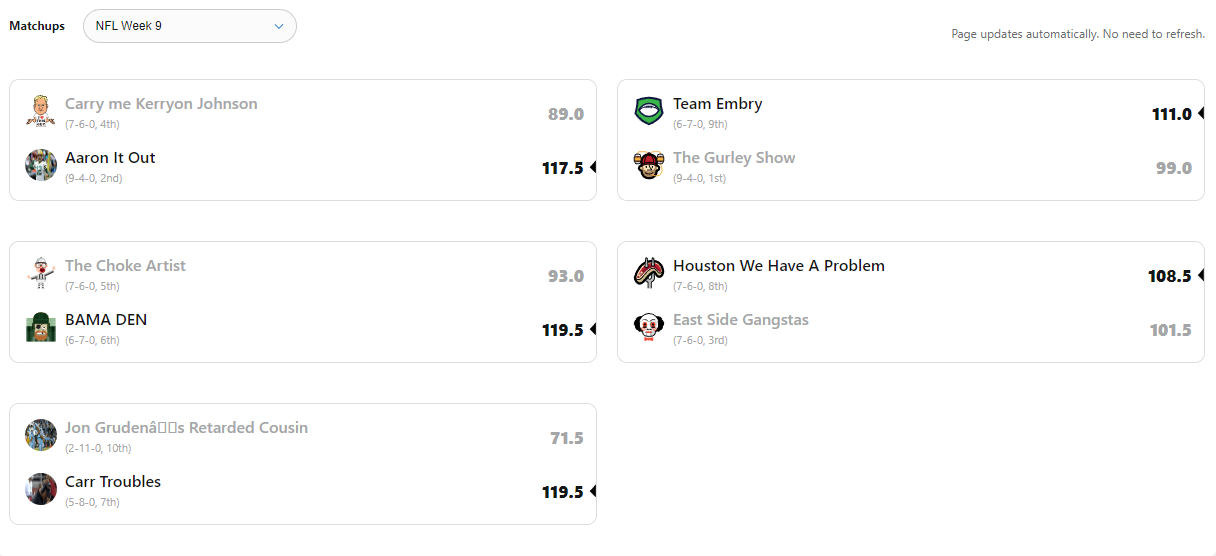Click Team Embry football helmet logo
1216x556 pixels.
[649, 111]
